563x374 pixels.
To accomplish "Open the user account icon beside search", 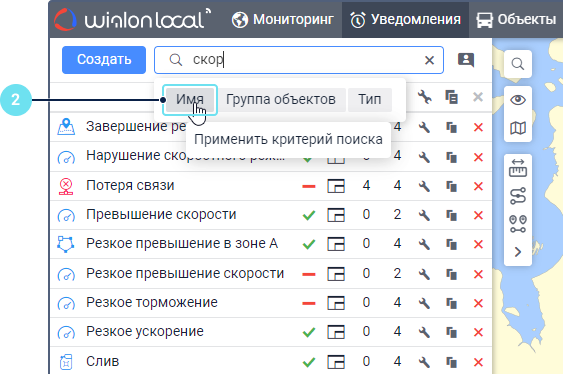I will [466, 60].
